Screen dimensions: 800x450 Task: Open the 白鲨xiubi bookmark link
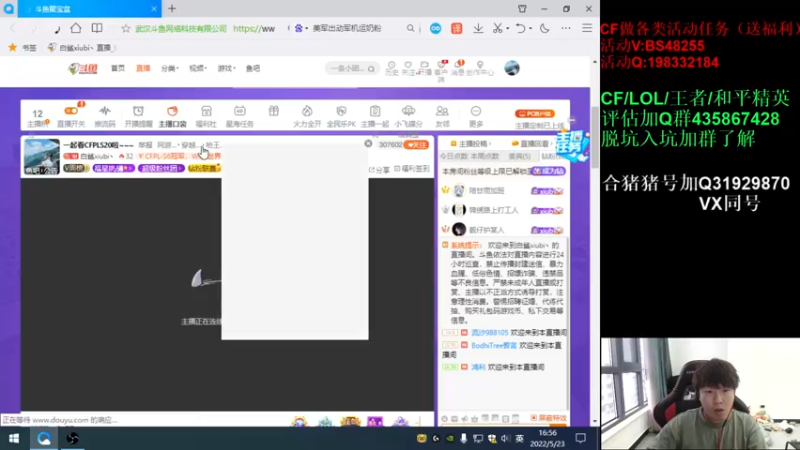pyautogui.click(x=82, y=47)
